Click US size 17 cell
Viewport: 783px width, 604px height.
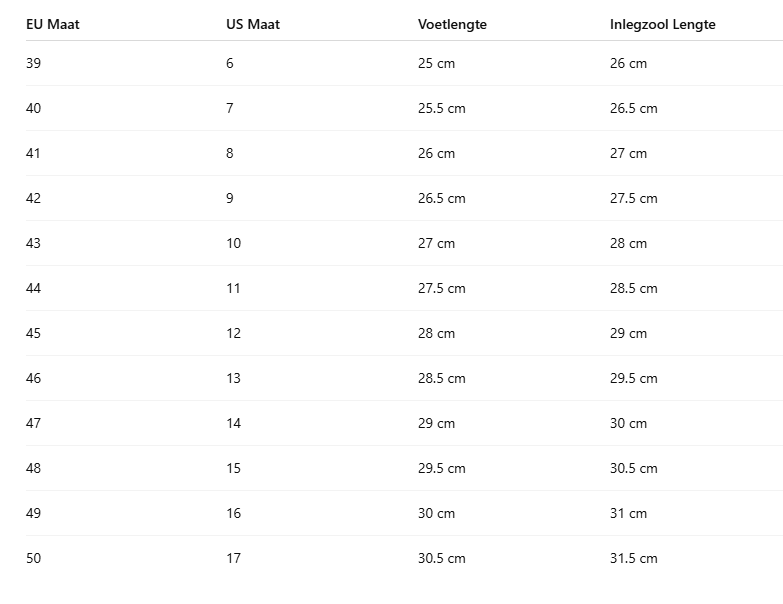point(233,558)
